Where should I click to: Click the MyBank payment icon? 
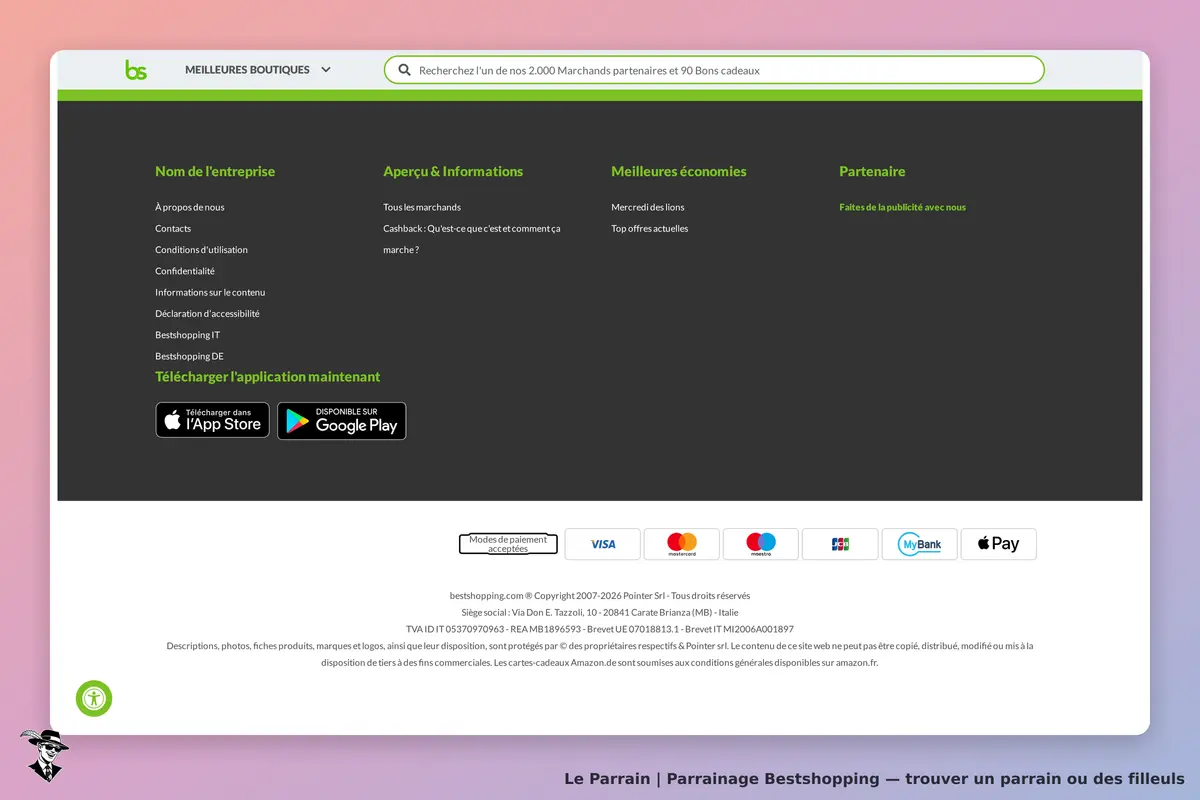(x=919, y=544)
